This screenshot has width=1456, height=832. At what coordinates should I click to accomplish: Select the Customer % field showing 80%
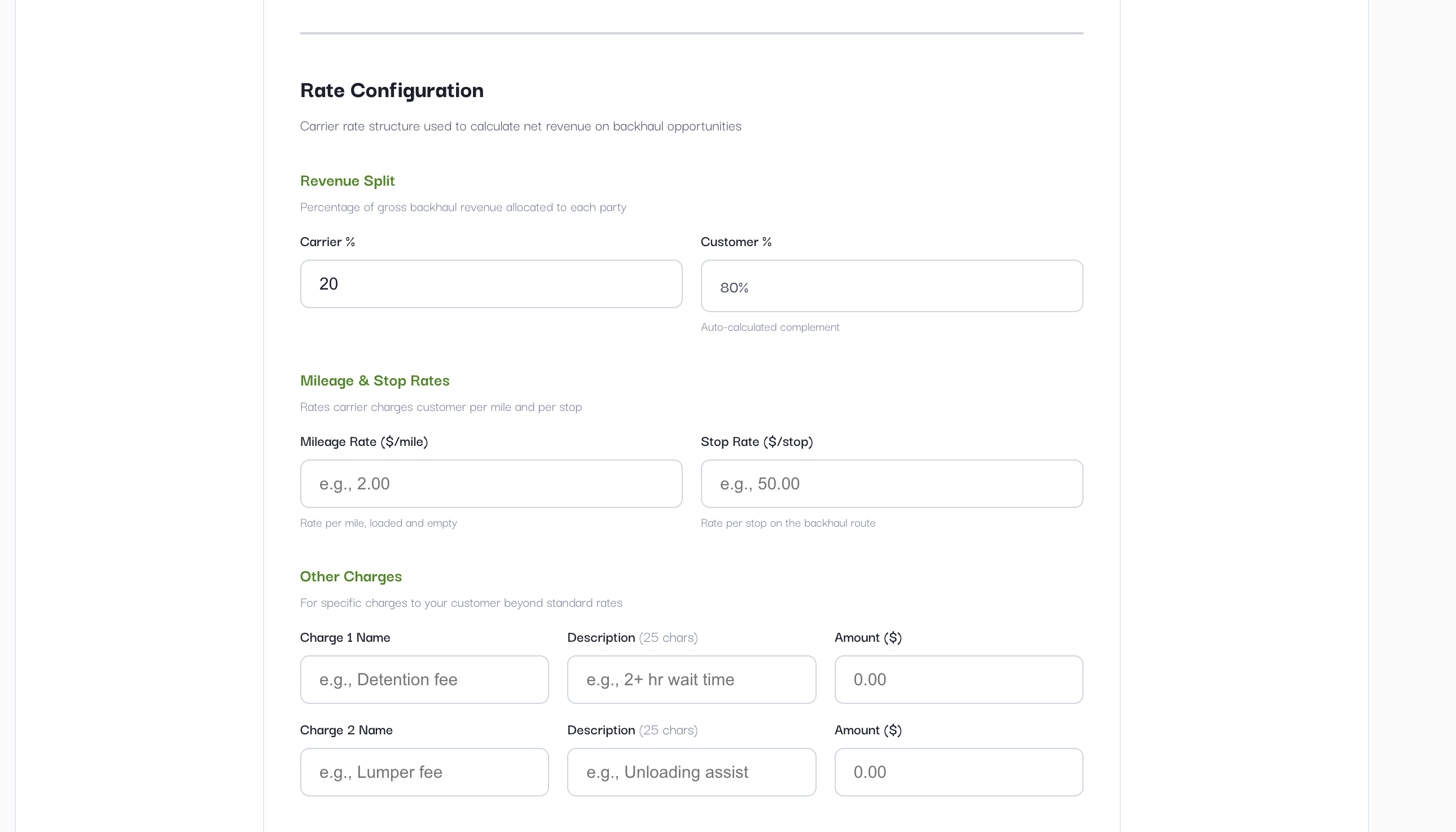tap(891, 286)
